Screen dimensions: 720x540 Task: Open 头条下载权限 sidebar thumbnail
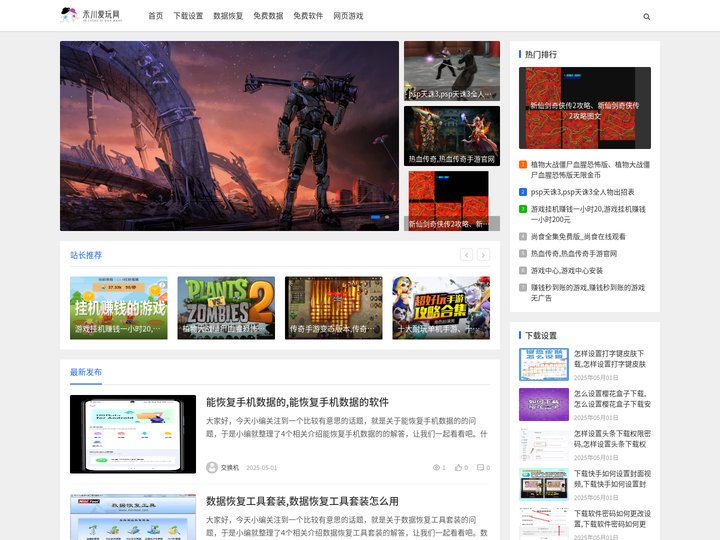click(x=544, y=444)
